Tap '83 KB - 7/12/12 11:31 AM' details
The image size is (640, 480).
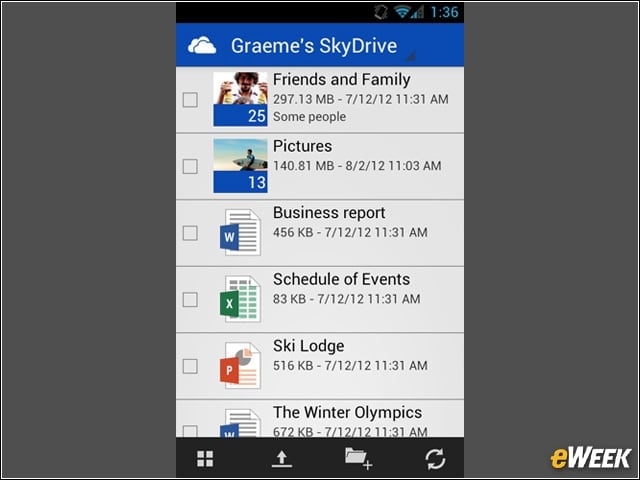[x=347, y=299]
